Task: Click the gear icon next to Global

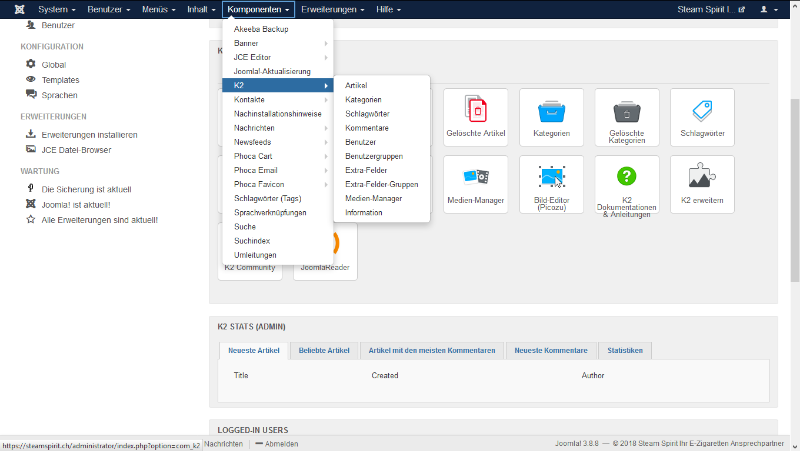Action: pos(31,64)
